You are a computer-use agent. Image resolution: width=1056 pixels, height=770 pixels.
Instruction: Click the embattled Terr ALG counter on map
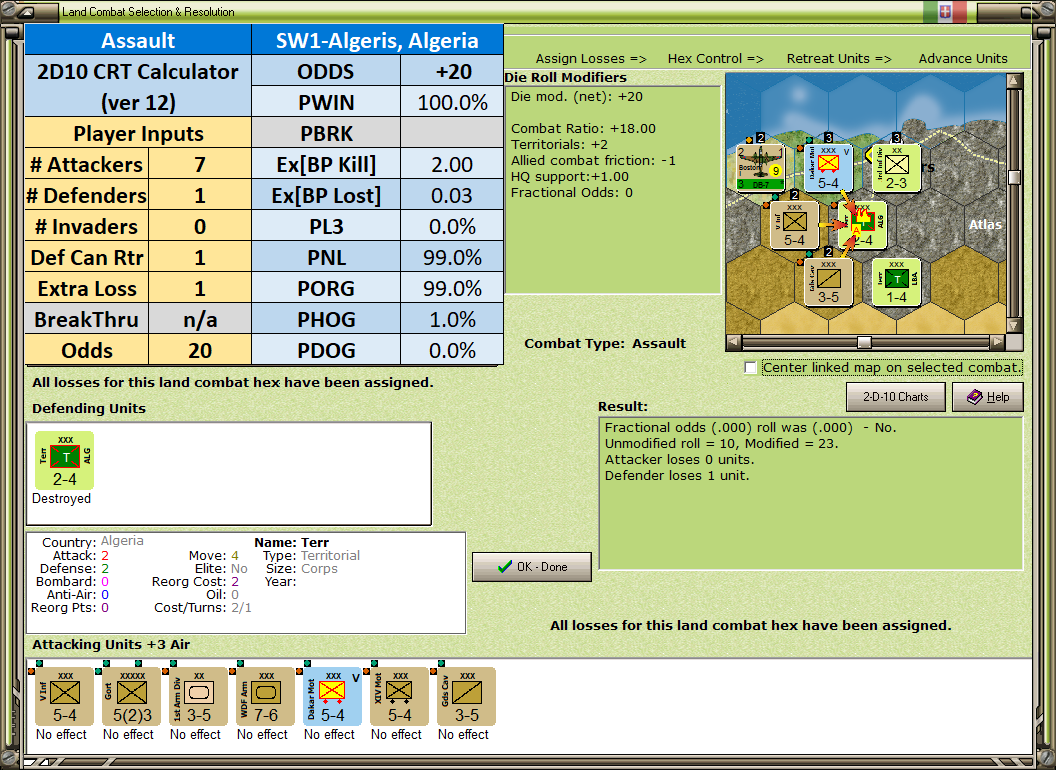click(x=863, y=225)
